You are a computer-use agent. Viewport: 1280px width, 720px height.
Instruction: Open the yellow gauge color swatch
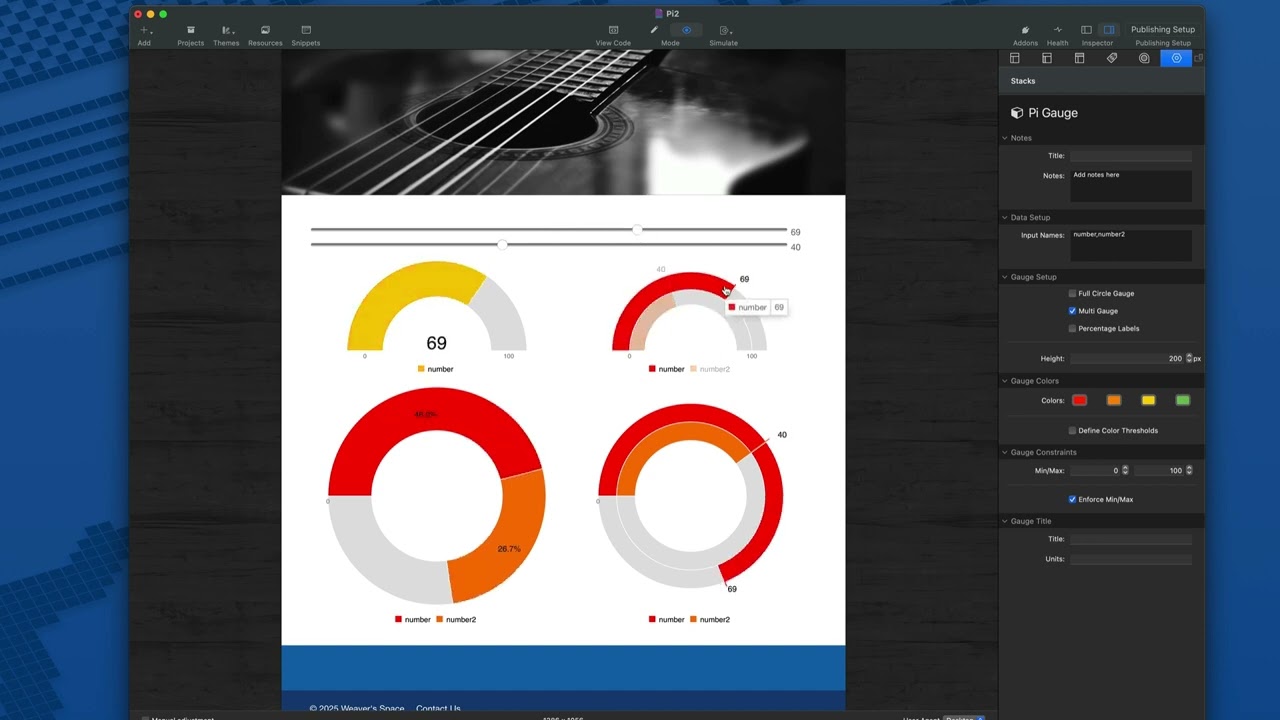[1148, 400]
